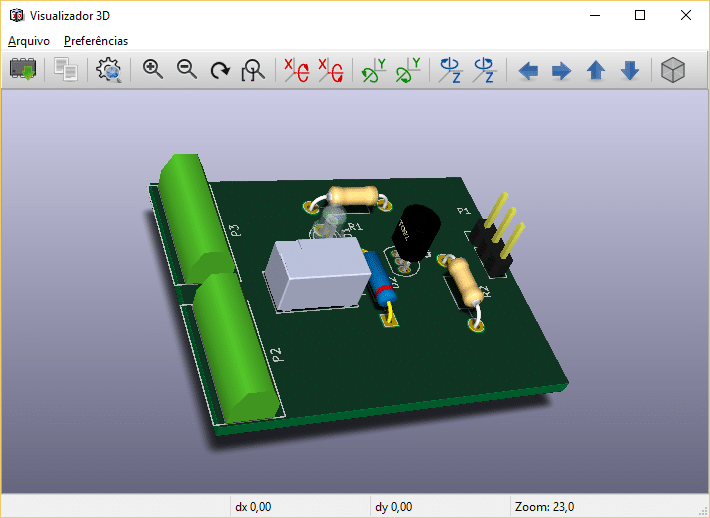The width and height of the screenshot is (710, 518).
Task: Redraw the 3D view
Action: (220, 70)
